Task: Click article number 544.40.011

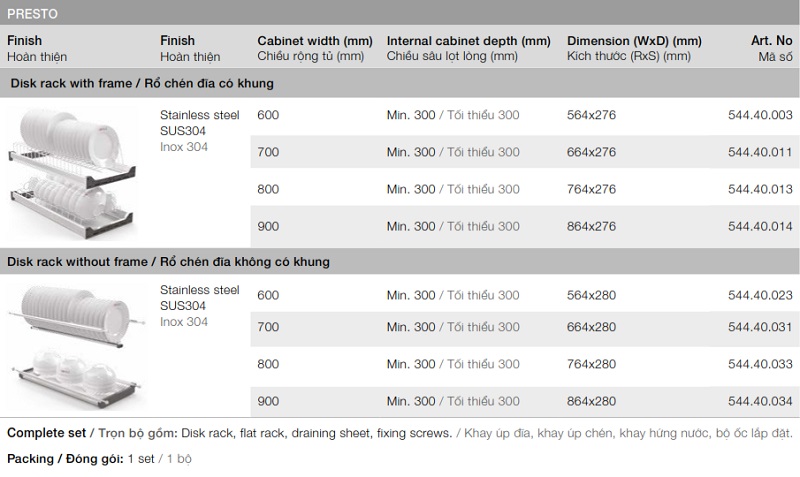Action: tap(760, 152)
